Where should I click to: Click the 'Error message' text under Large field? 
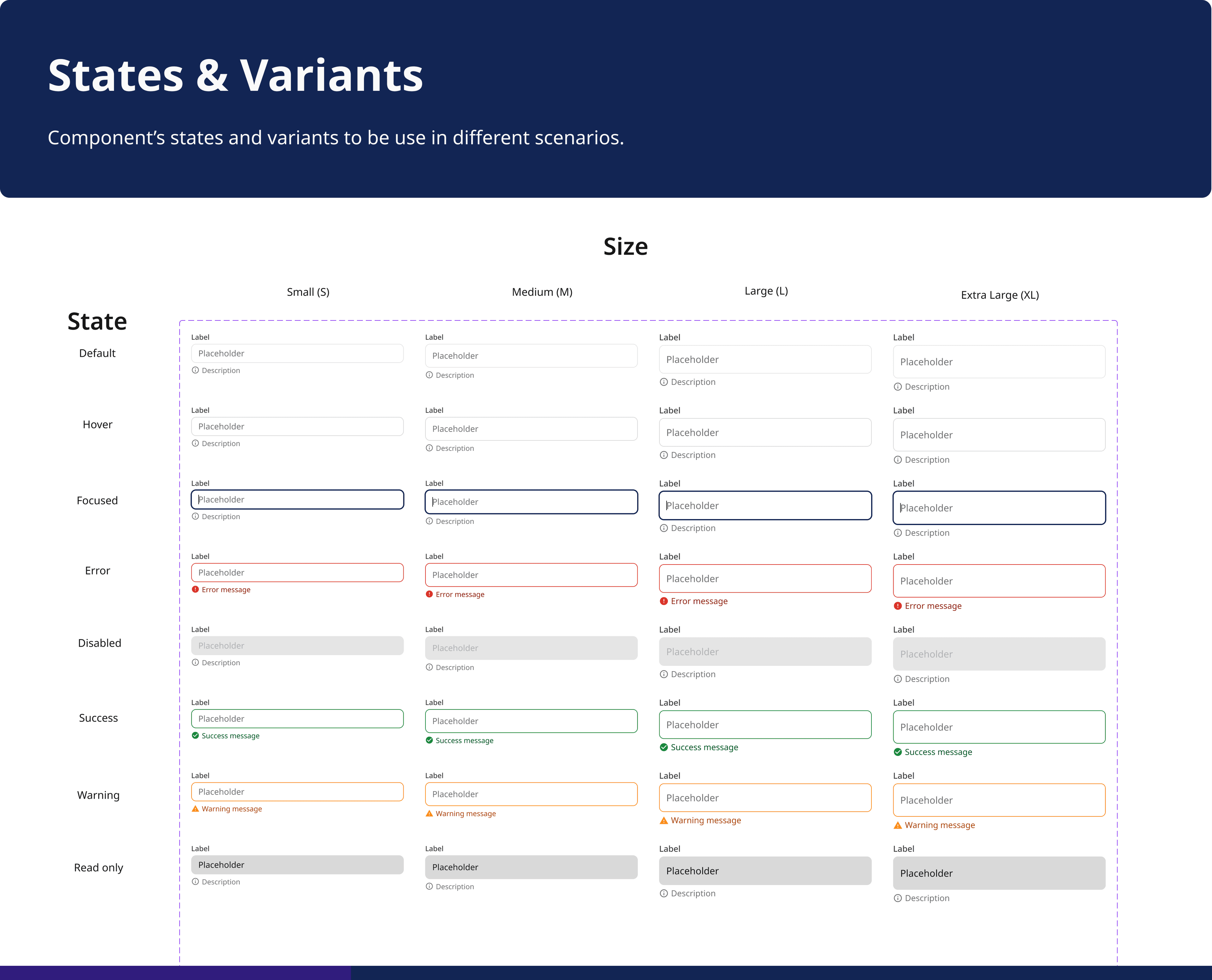[699, 601]
